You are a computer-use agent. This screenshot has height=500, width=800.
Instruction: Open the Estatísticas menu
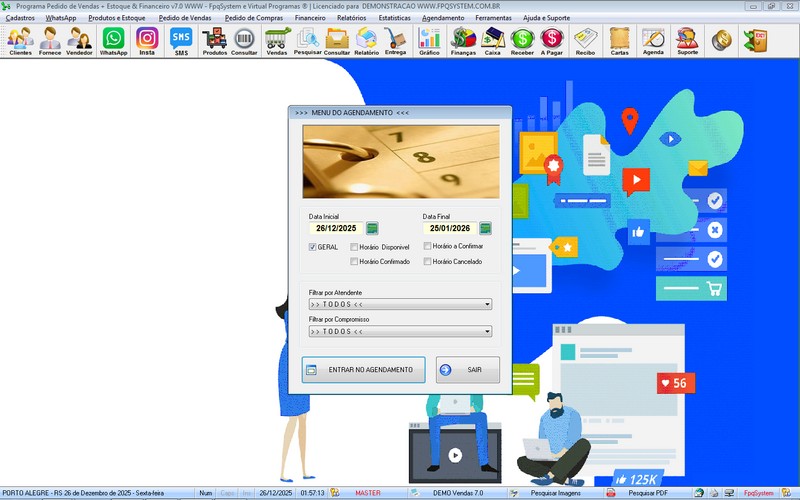tap(394, 18)
